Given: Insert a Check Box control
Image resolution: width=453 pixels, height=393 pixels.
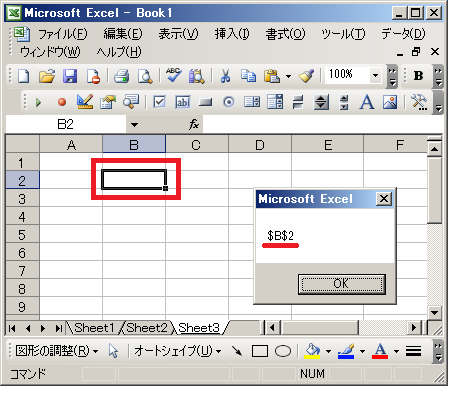Looking at the screenshot, I should pos(159,102).
